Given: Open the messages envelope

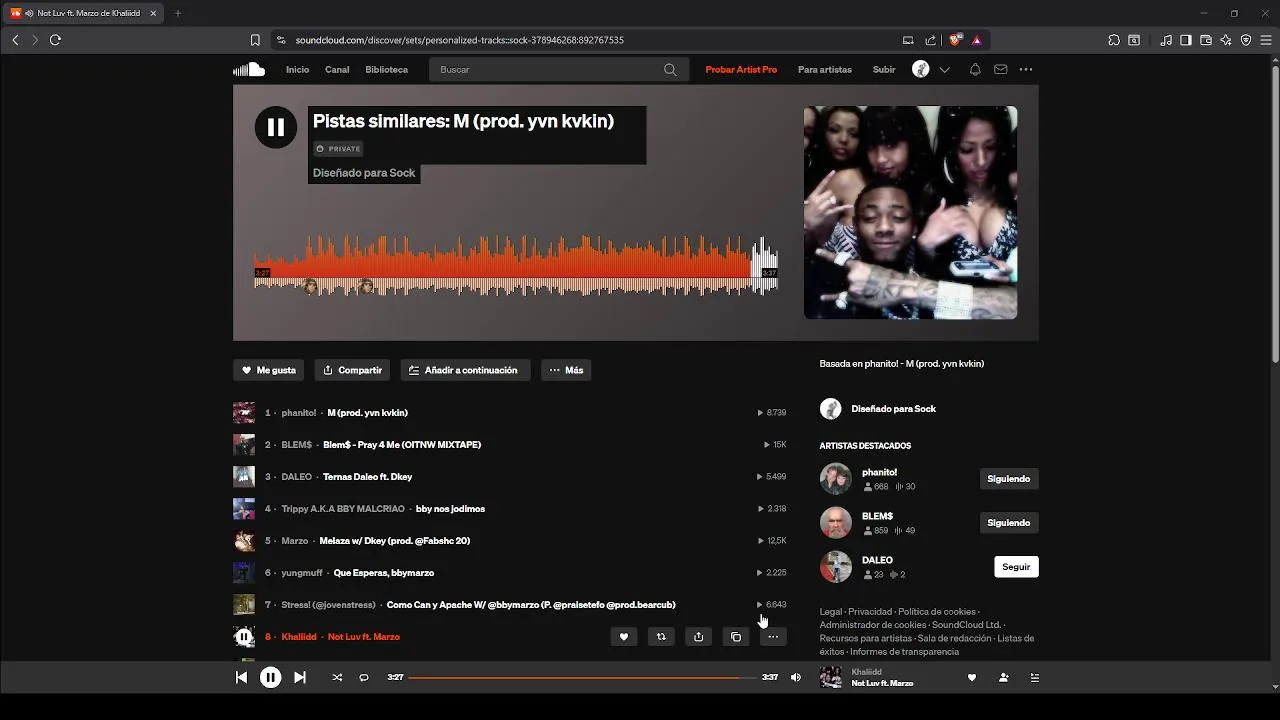Looking at the screenshot, I should pos(1000,70).
